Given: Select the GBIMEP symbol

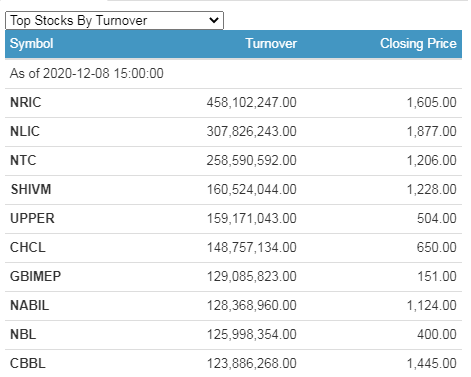Looking at the screenshot, I should point(36,276).
